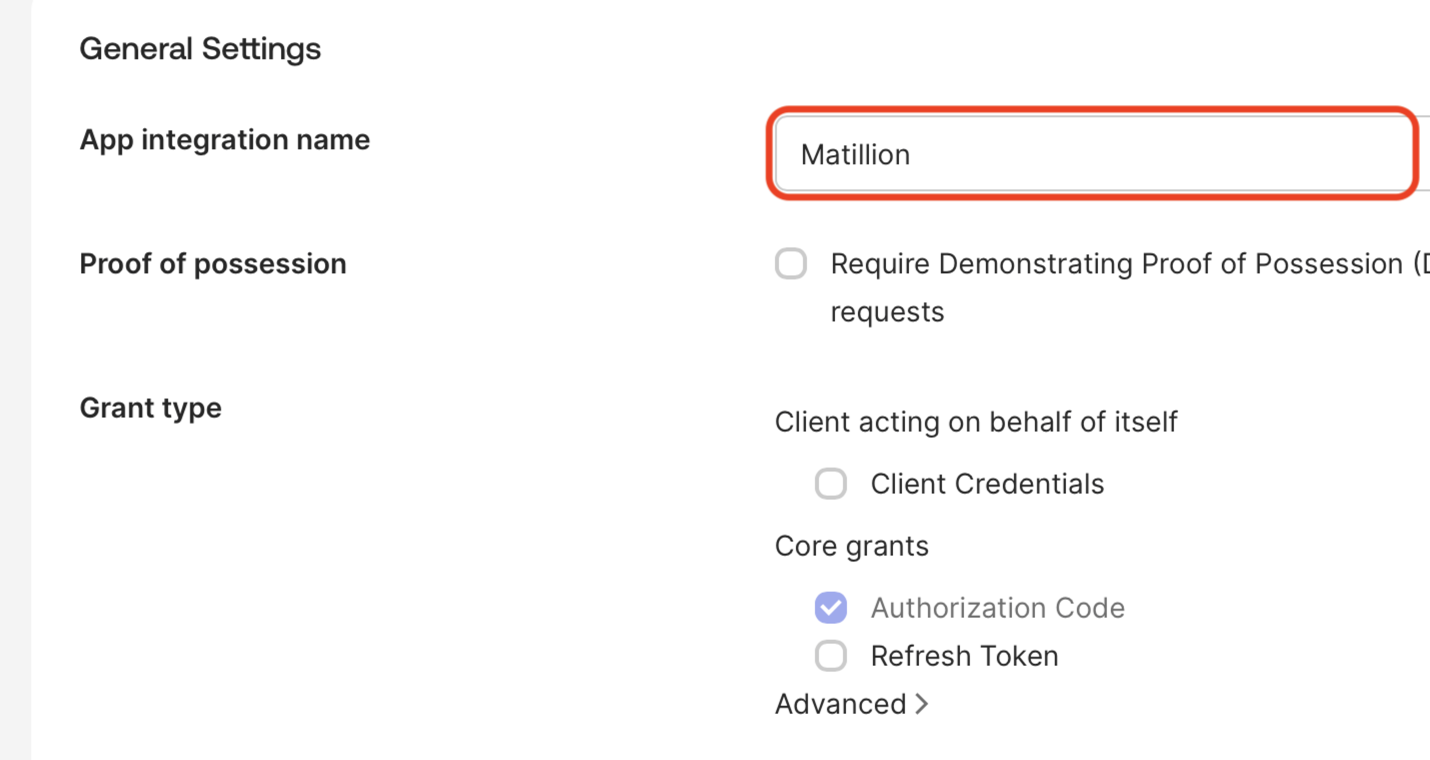Viewport: 1430px width, 760px height.
Task: Click the General Settings heading
Action: 200,48
